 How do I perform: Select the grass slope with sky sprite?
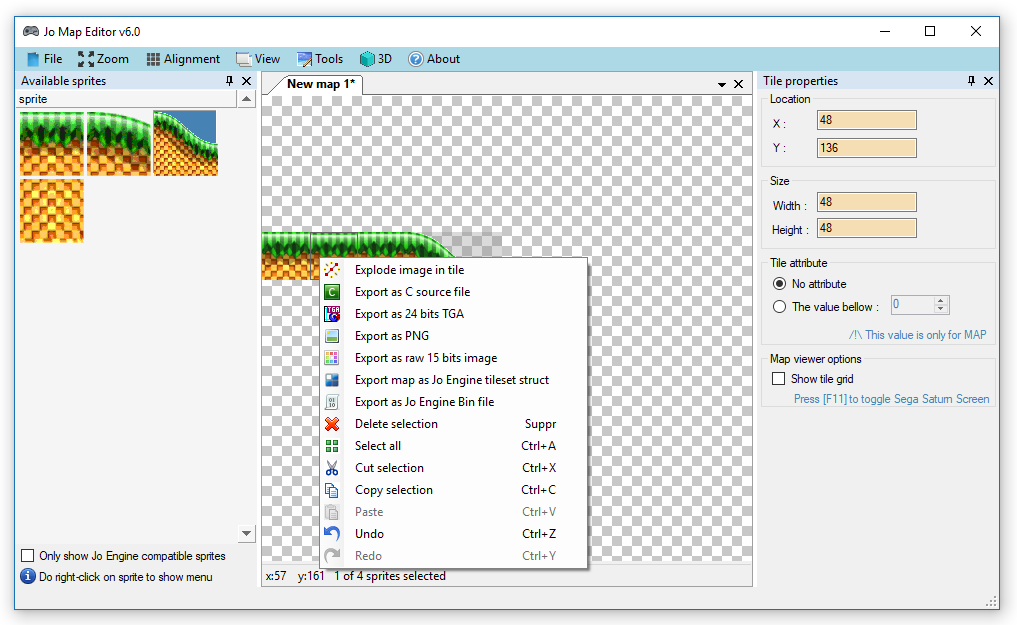click(185, 143)
